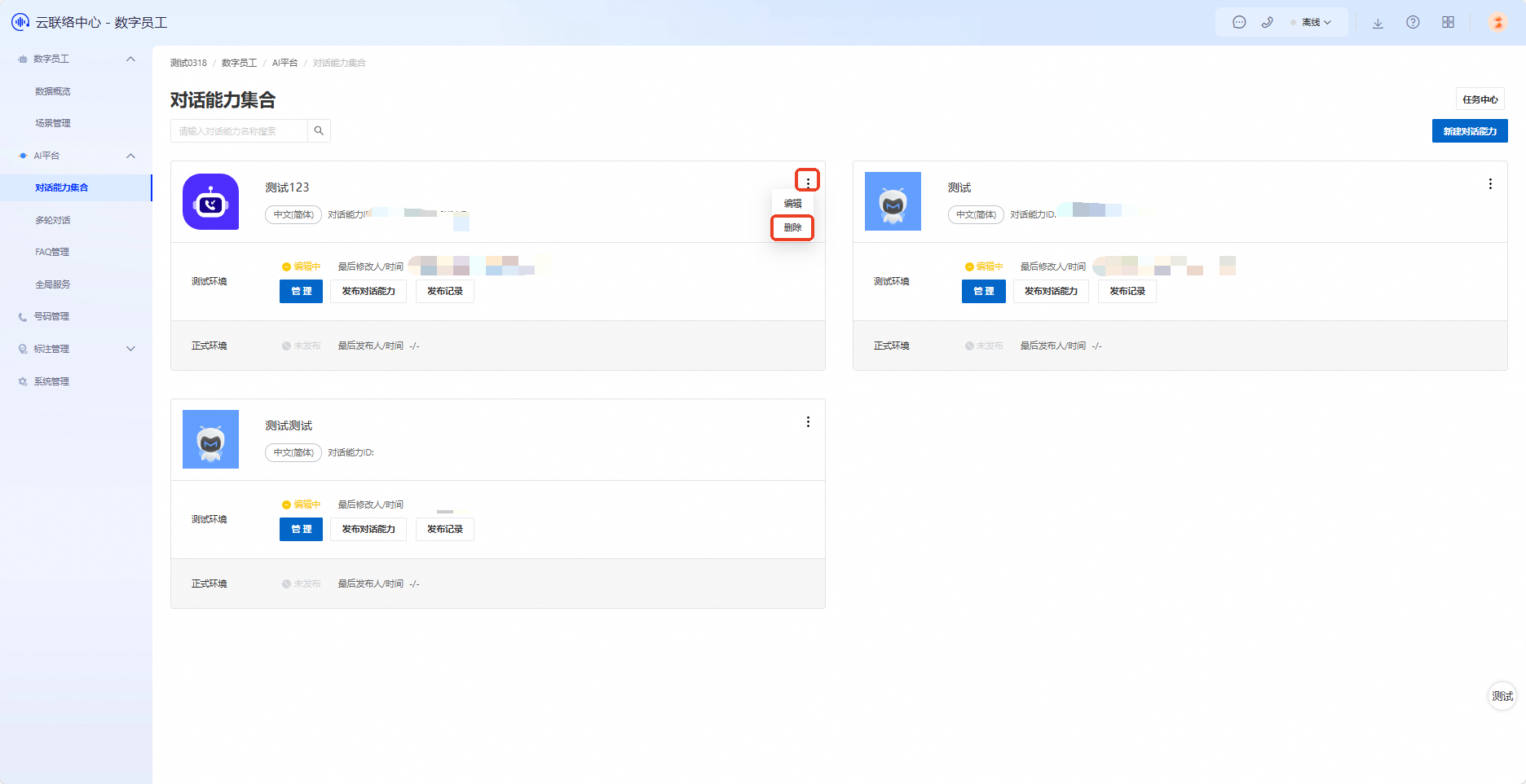
Task: Click the purple robot icon of 测试123
Action: (210, 202)
